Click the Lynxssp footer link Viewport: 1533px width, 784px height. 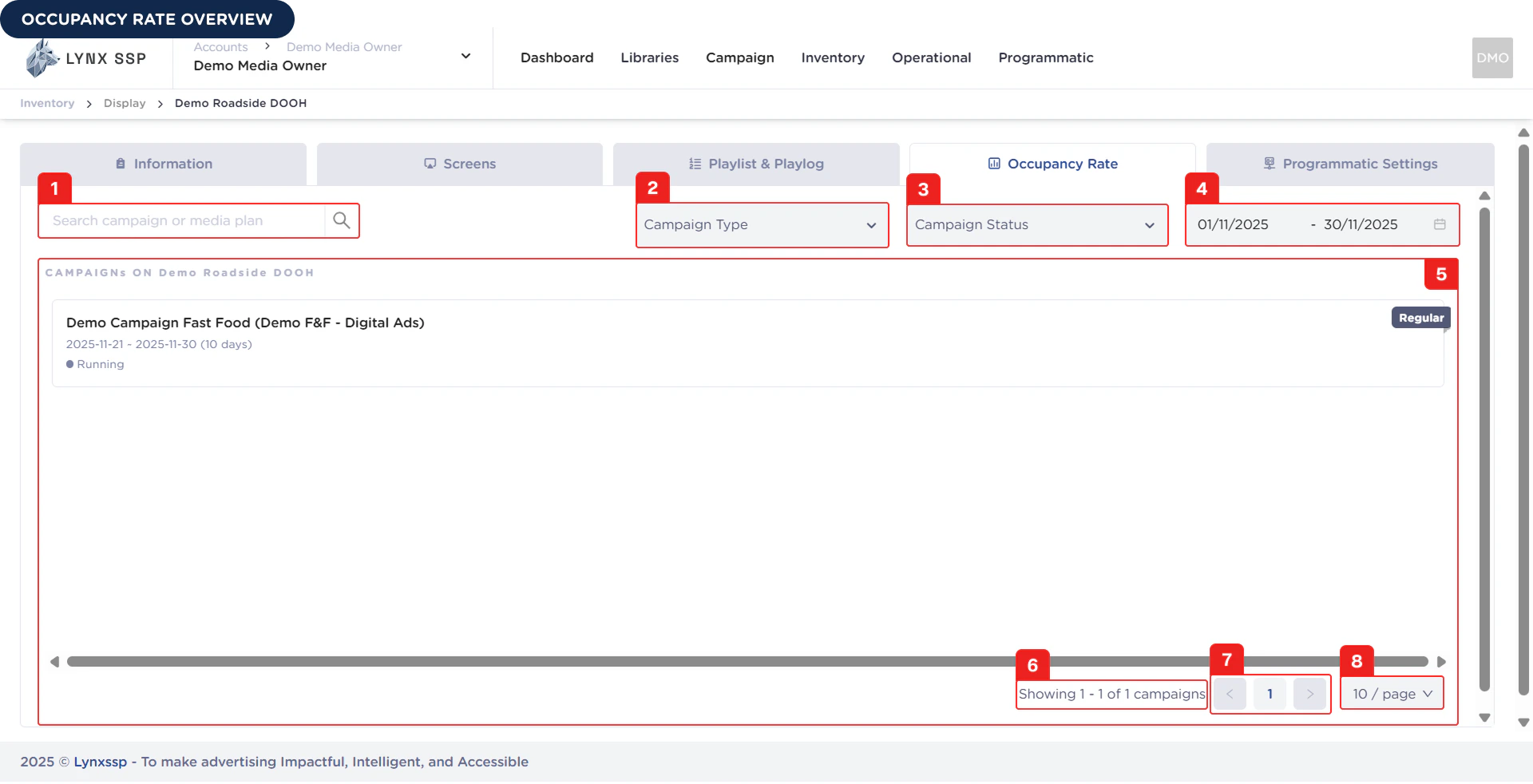click(101, 762)
